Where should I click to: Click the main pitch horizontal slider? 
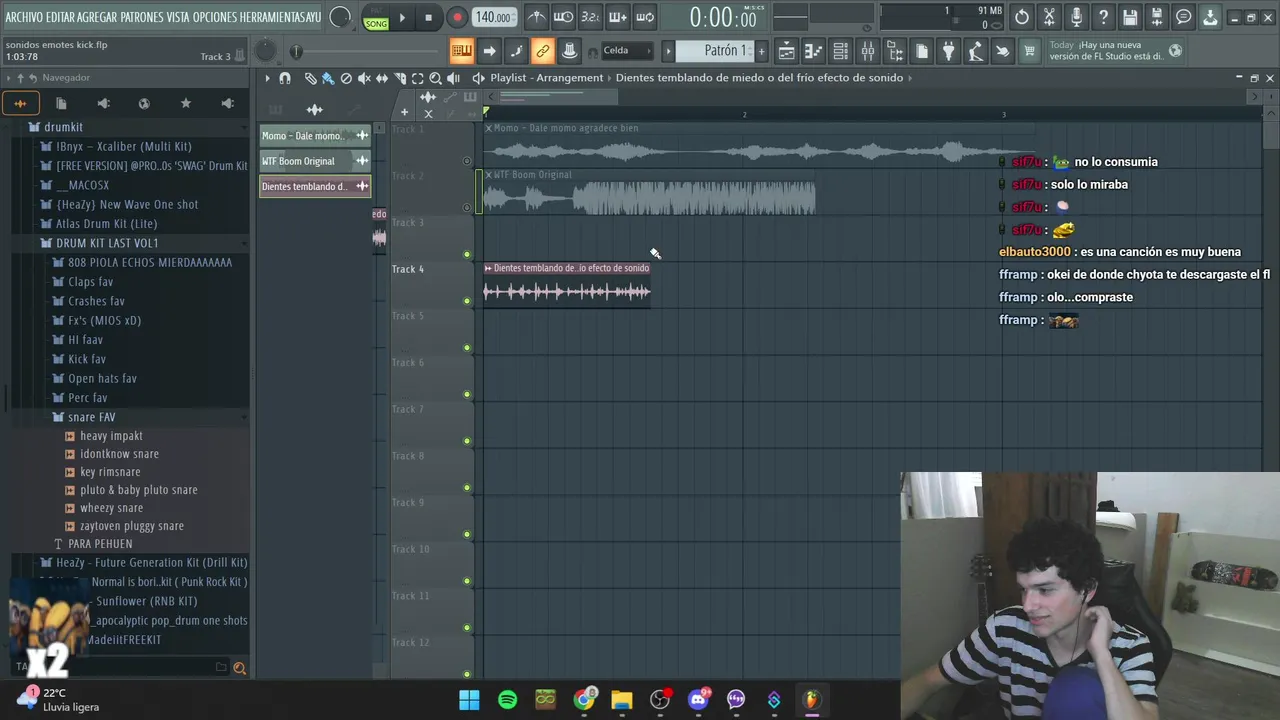(366, 51)
